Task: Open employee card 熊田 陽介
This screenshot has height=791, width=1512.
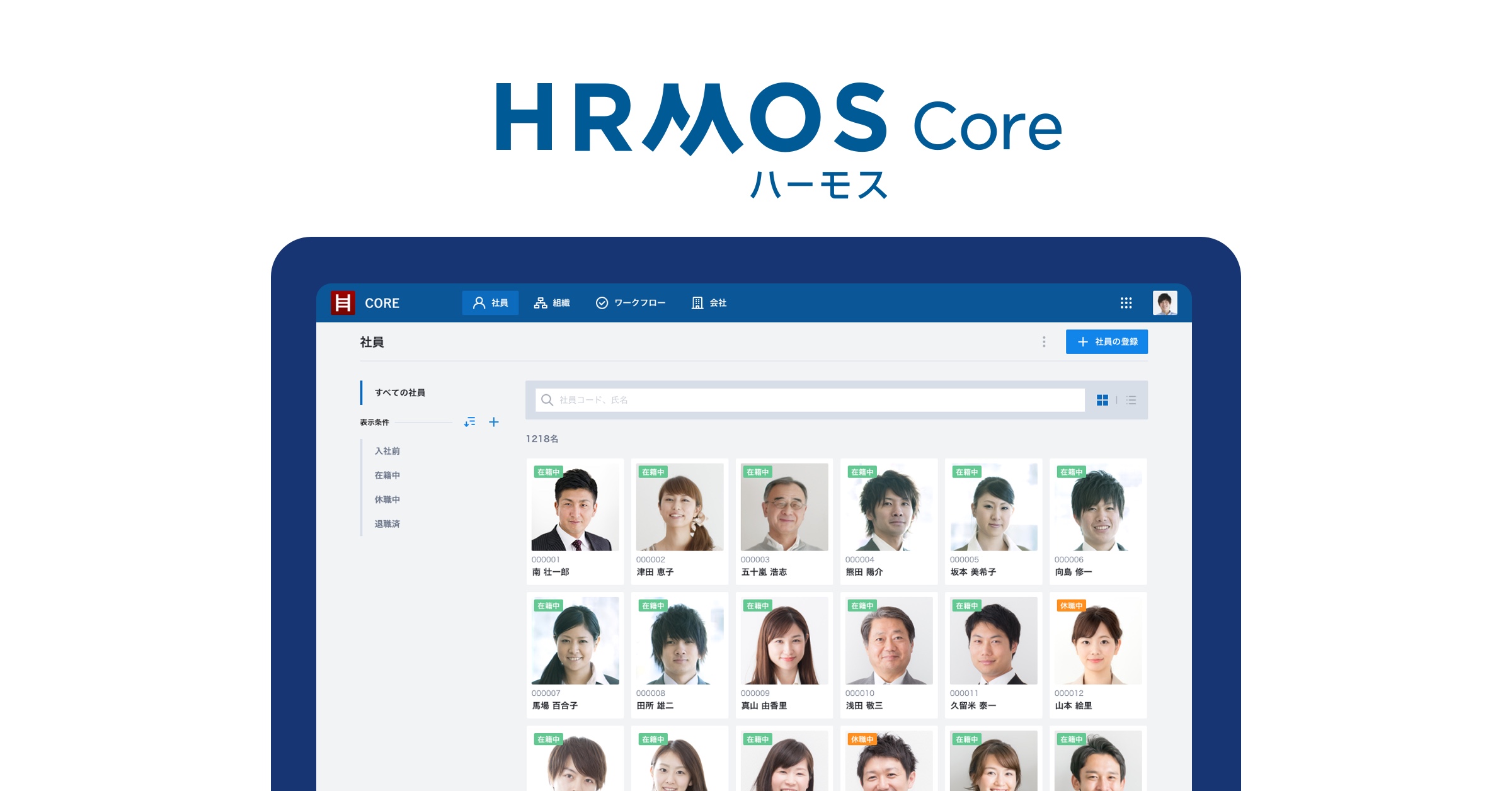Action: 889,521
